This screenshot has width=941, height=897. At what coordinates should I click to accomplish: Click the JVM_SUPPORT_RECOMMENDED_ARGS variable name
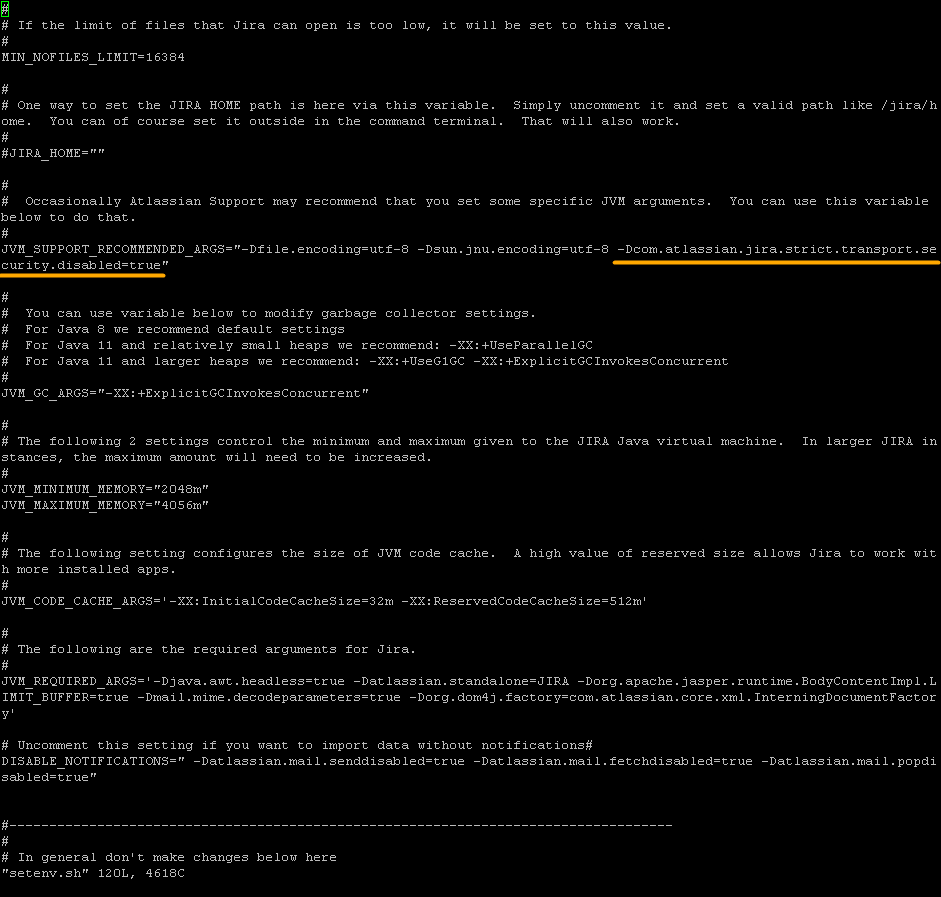(x=113, y=250)
